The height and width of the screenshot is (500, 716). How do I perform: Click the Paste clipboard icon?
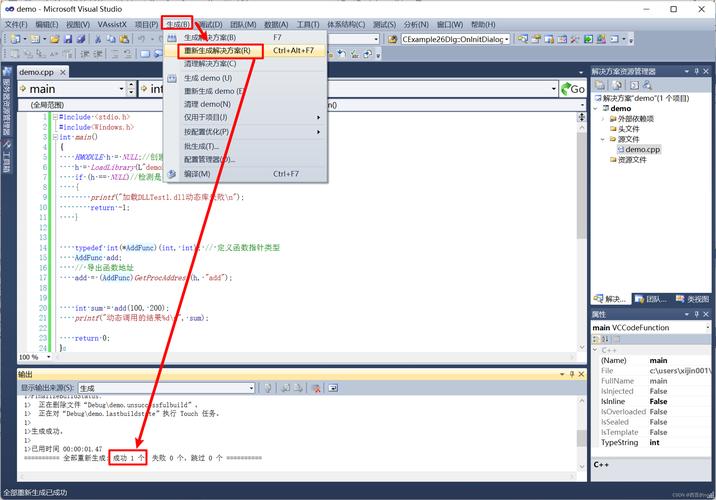pyautogui.click(x=124, y=39)
